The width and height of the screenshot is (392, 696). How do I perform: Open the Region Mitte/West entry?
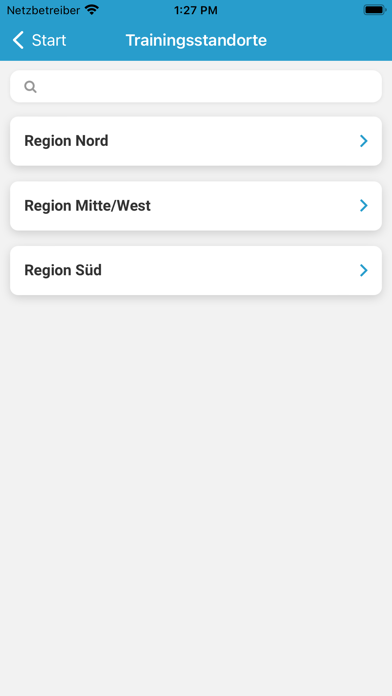point(196,206)
